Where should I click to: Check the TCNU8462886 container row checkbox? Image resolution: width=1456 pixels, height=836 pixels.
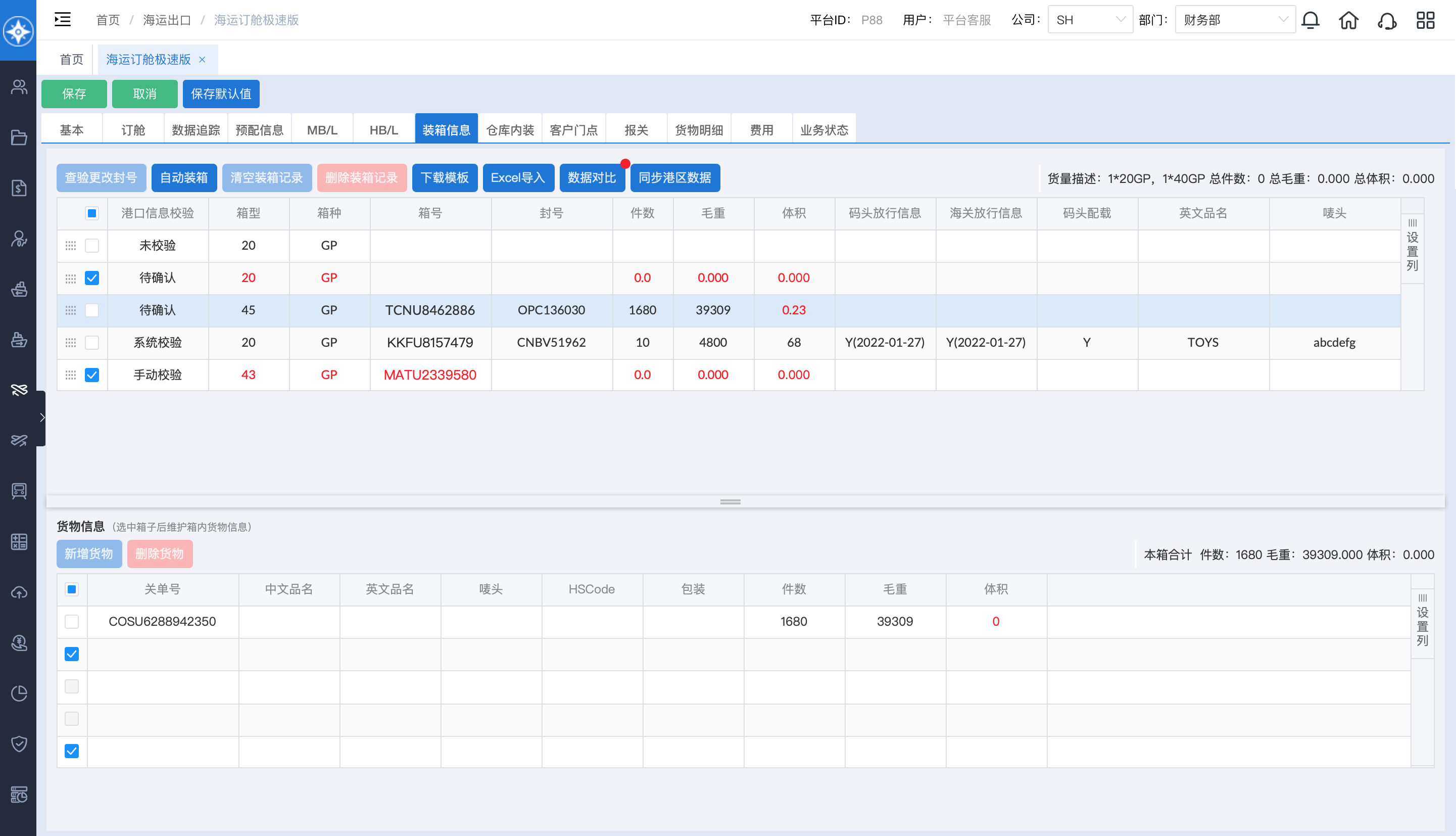coord(92,310)
